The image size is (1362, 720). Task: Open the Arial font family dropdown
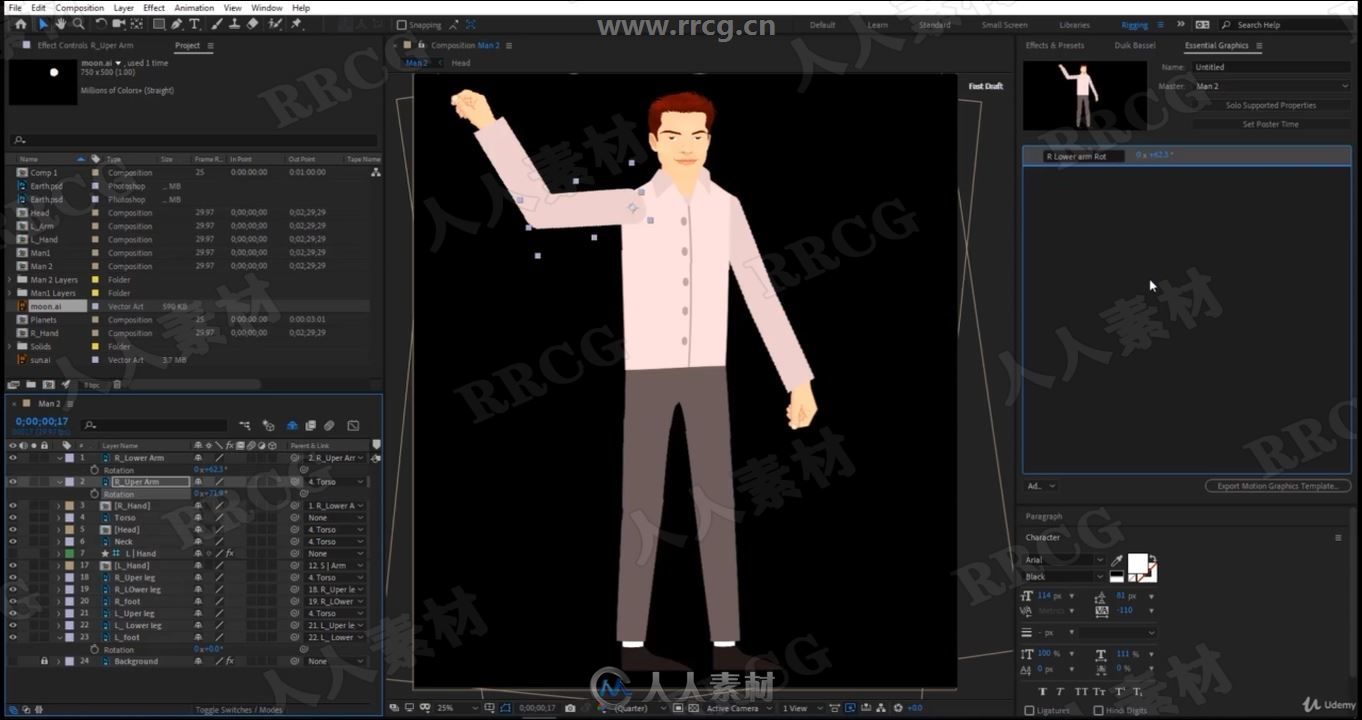[1064, 560]
